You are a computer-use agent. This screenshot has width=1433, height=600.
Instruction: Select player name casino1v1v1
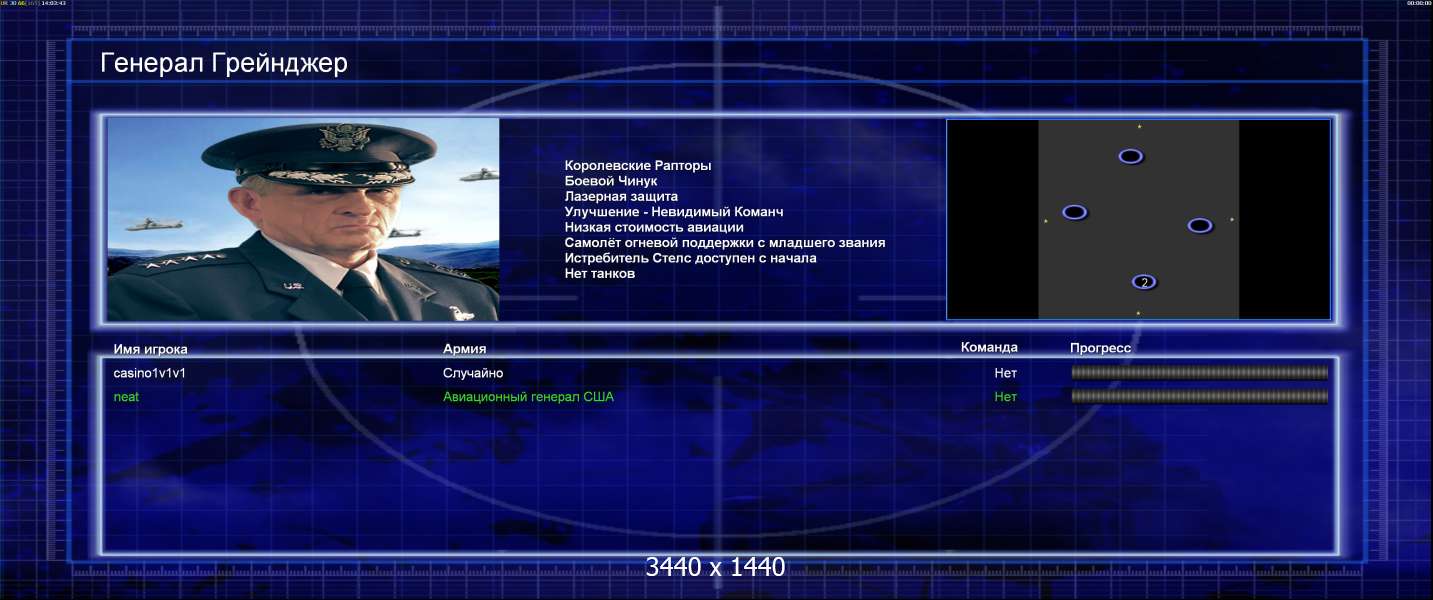[150, 373]
